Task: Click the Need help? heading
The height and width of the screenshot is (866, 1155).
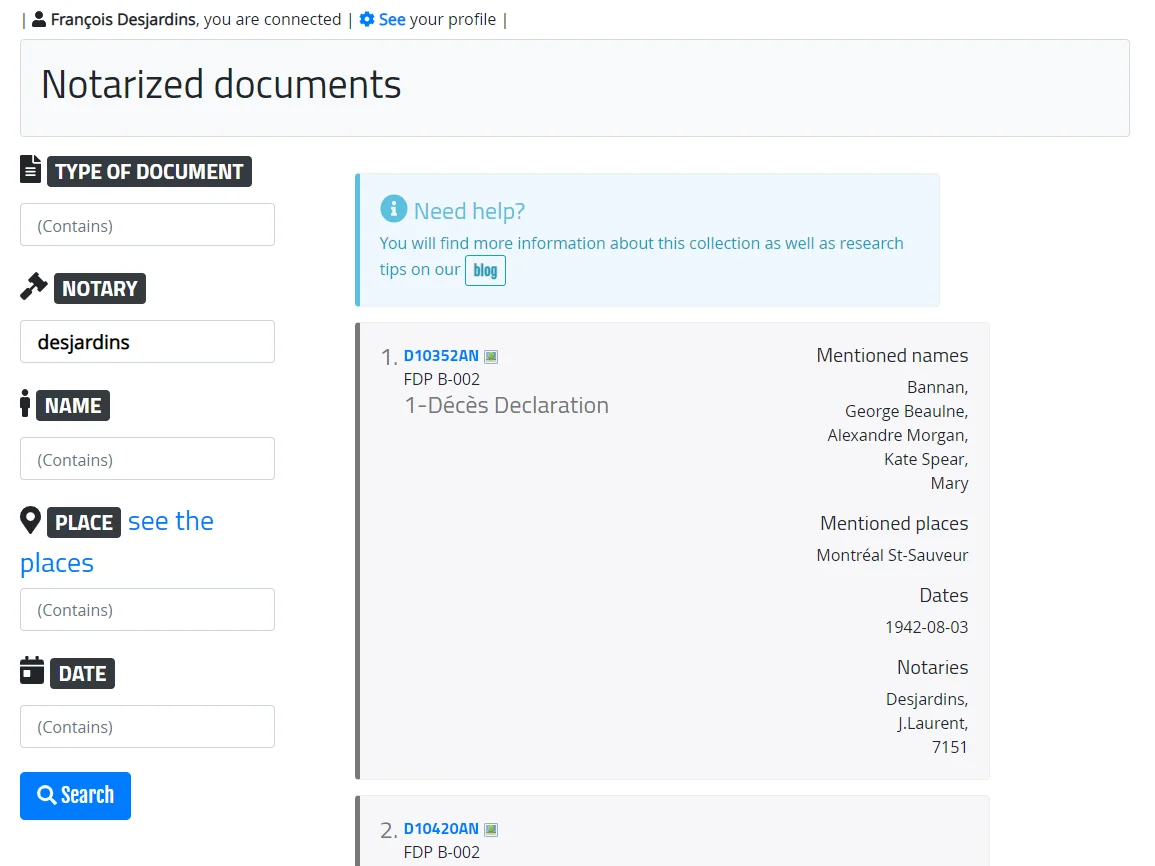Action: point(469,211)
